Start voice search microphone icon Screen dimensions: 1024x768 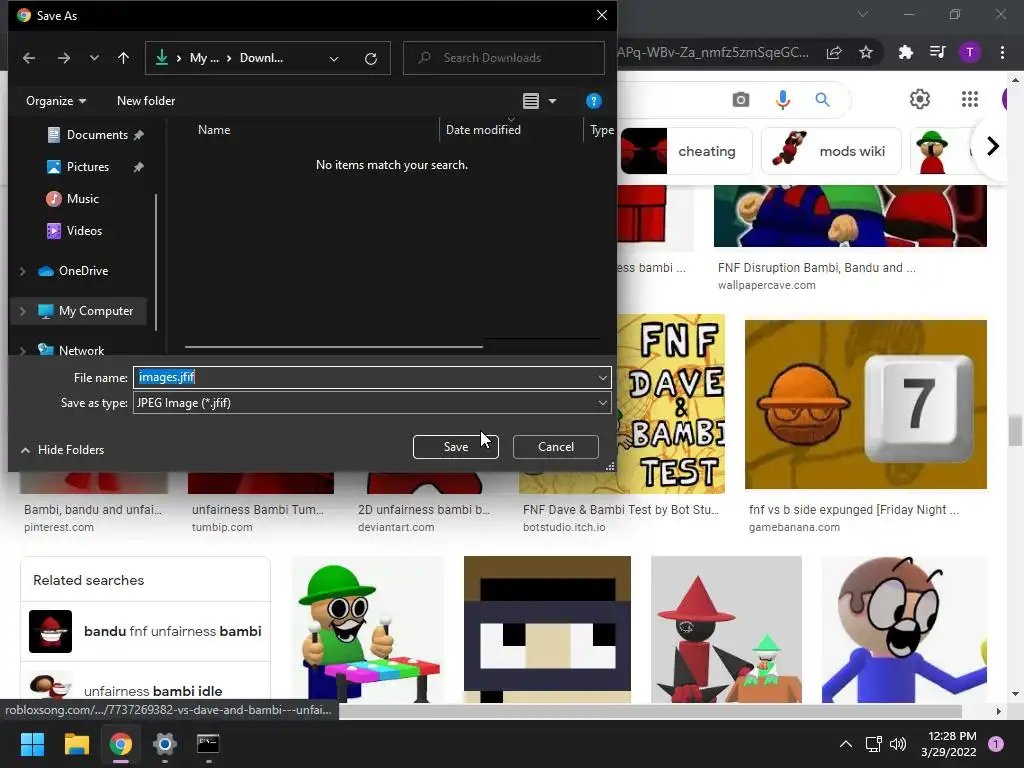(782, 99)
